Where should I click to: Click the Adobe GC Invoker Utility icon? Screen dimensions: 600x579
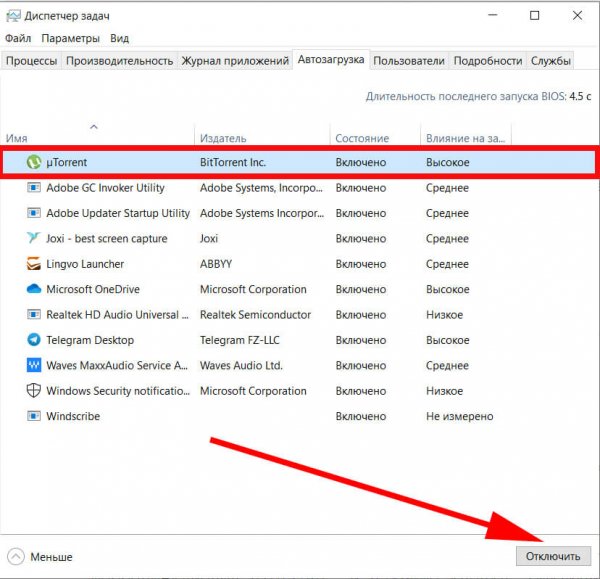[34, 188]
